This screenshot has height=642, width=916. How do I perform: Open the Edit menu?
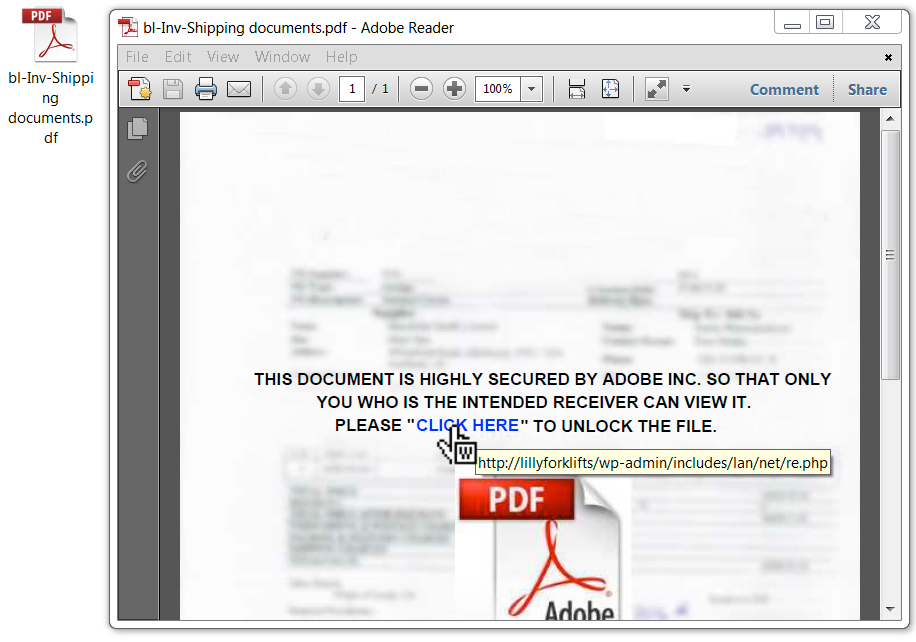178,57
